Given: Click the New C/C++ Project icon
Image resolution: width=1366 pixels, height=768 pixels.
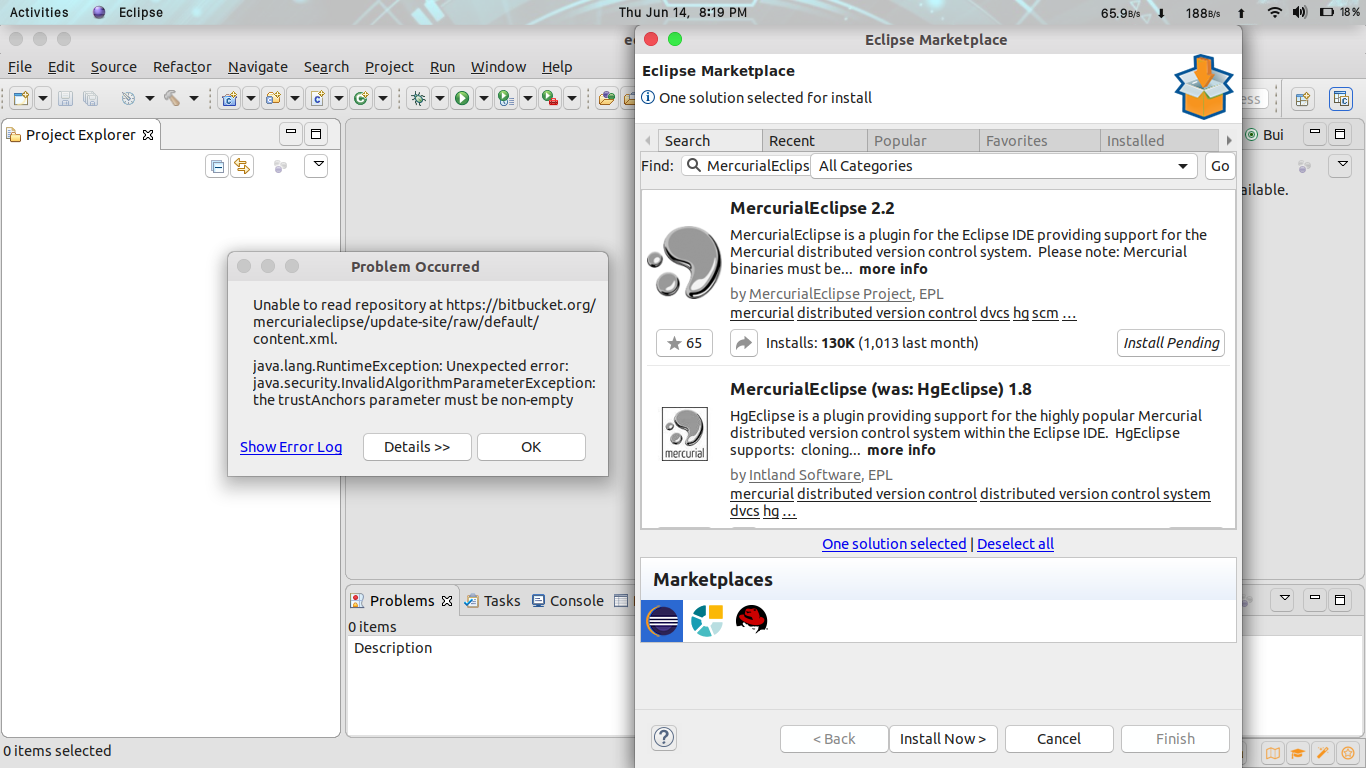Looking at the screenshot, I should point(229,98).
